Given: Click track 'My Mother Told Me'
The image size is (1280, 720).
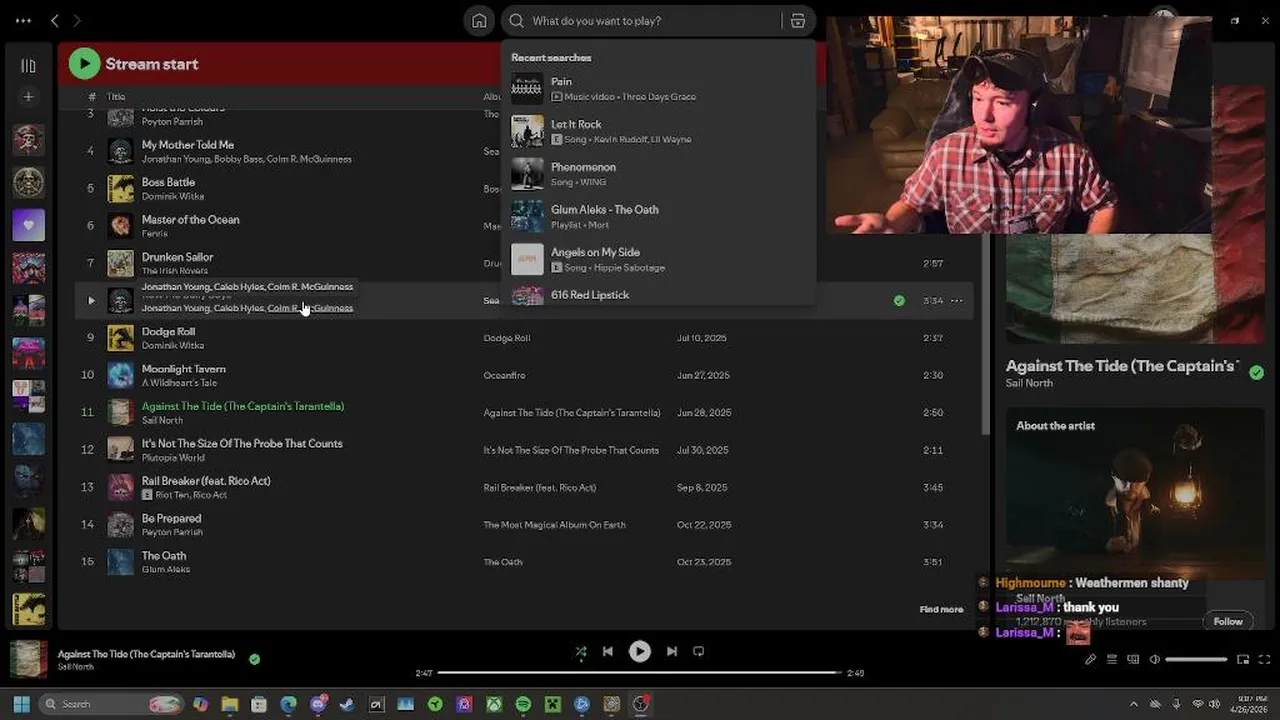Looking at the screenshot, I should (188, 145).
